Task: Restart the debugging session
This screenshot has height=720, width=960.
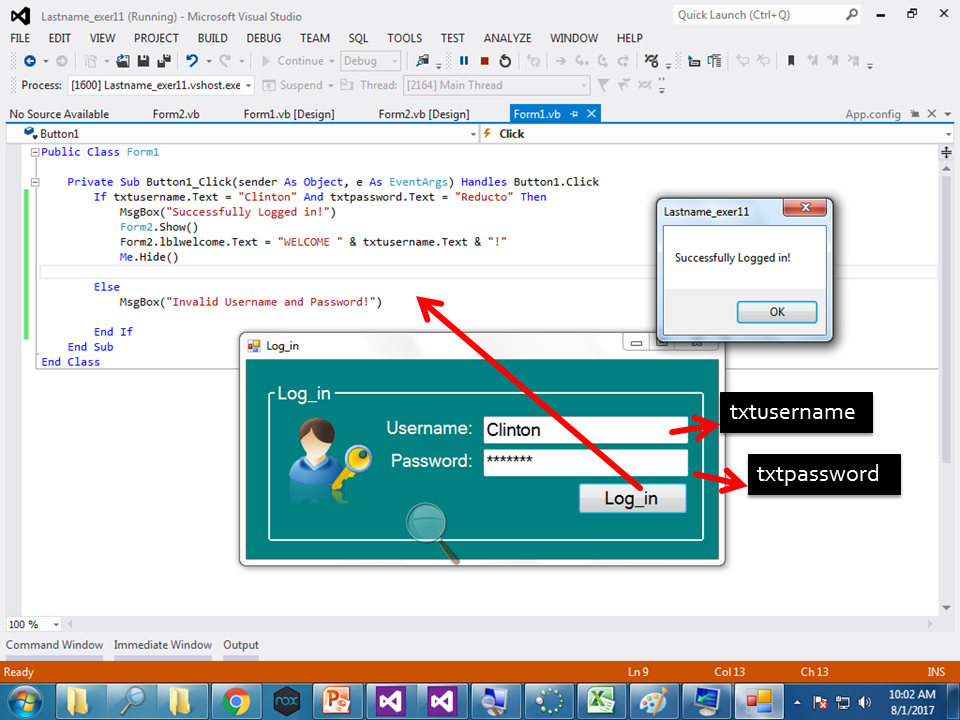Action: [505, 61]
